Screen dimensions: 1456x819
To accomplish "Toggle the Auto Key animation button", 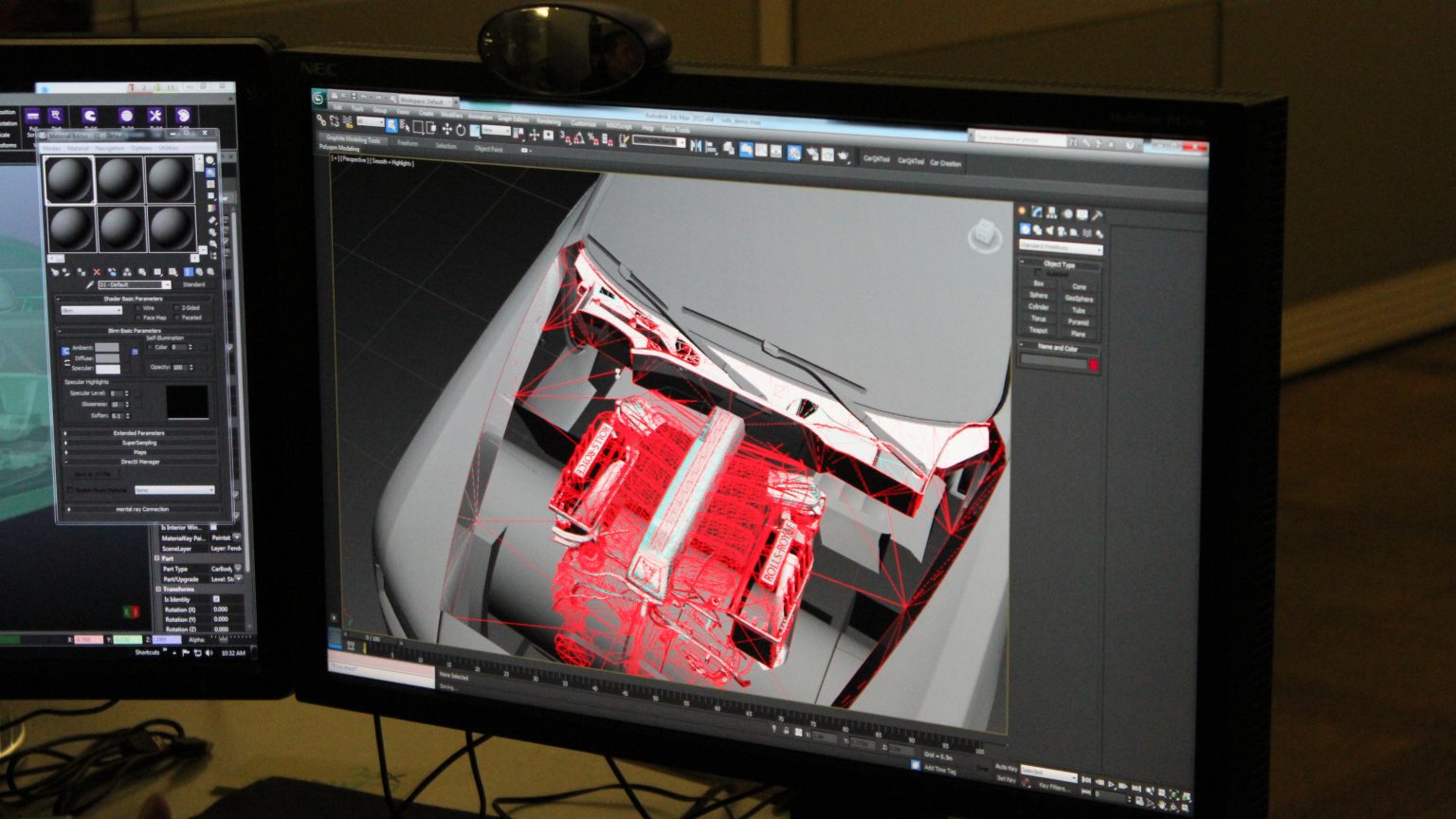I will coord(1007,768).
